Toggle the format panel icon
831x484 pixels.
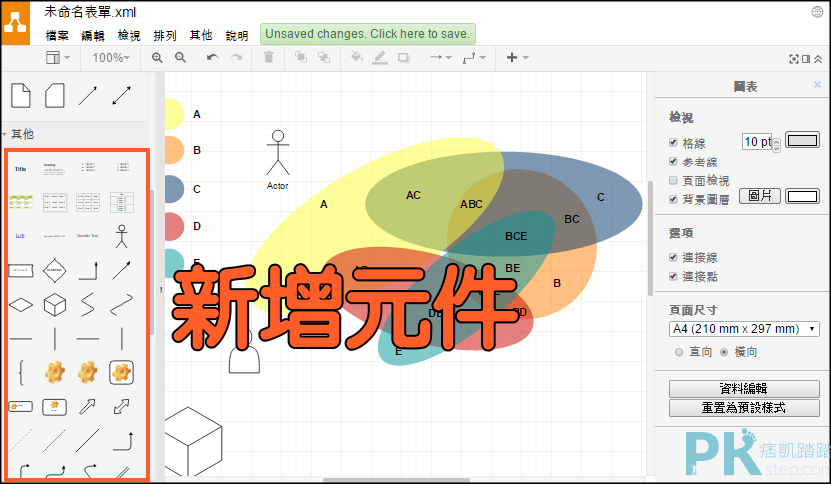[806, 59]
